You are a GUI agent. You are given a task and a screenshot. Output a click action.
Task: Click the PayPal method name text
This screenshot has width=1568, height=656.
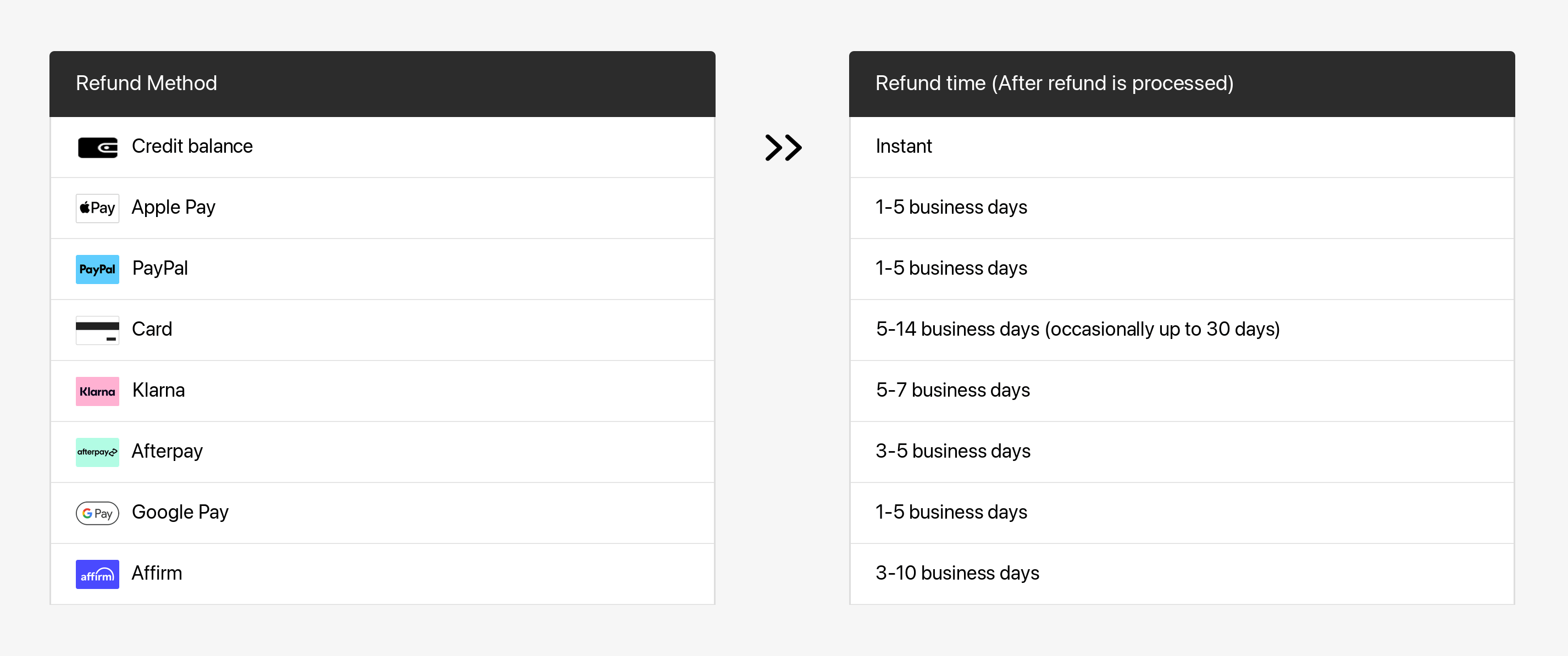(160, 268)
